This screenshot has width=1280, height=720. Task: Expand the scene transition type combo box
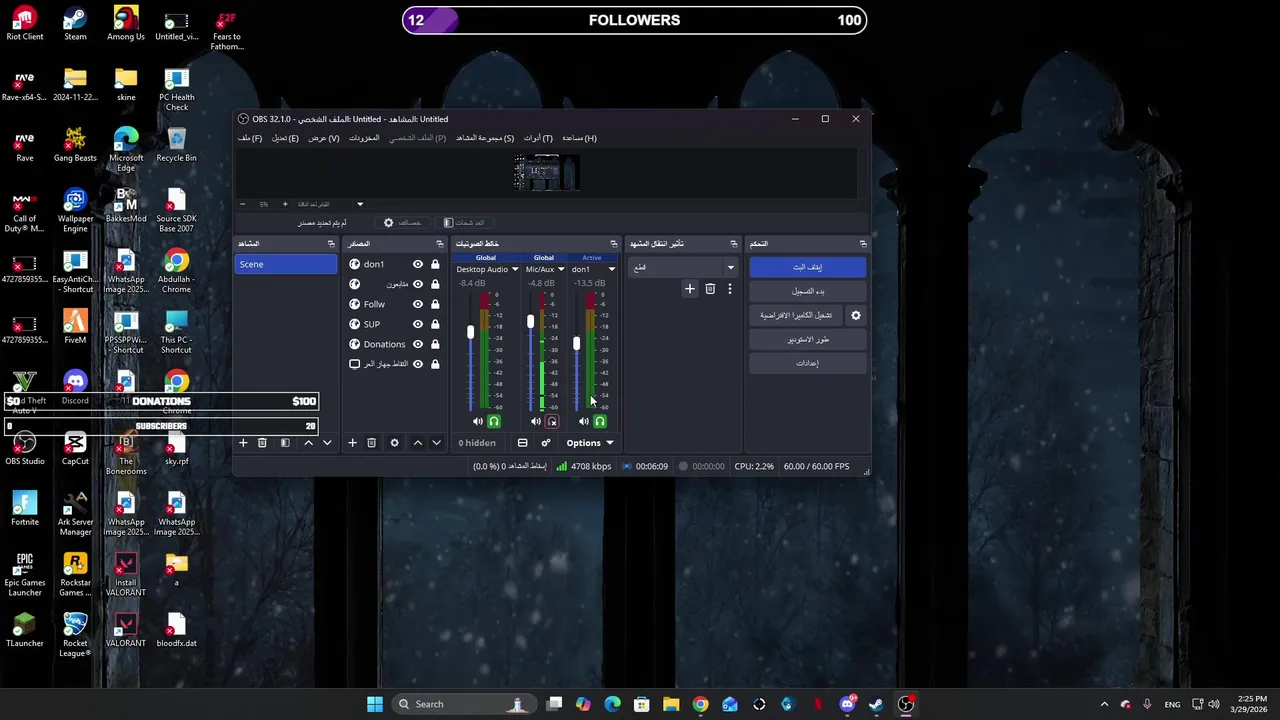[x=685, y=267]
